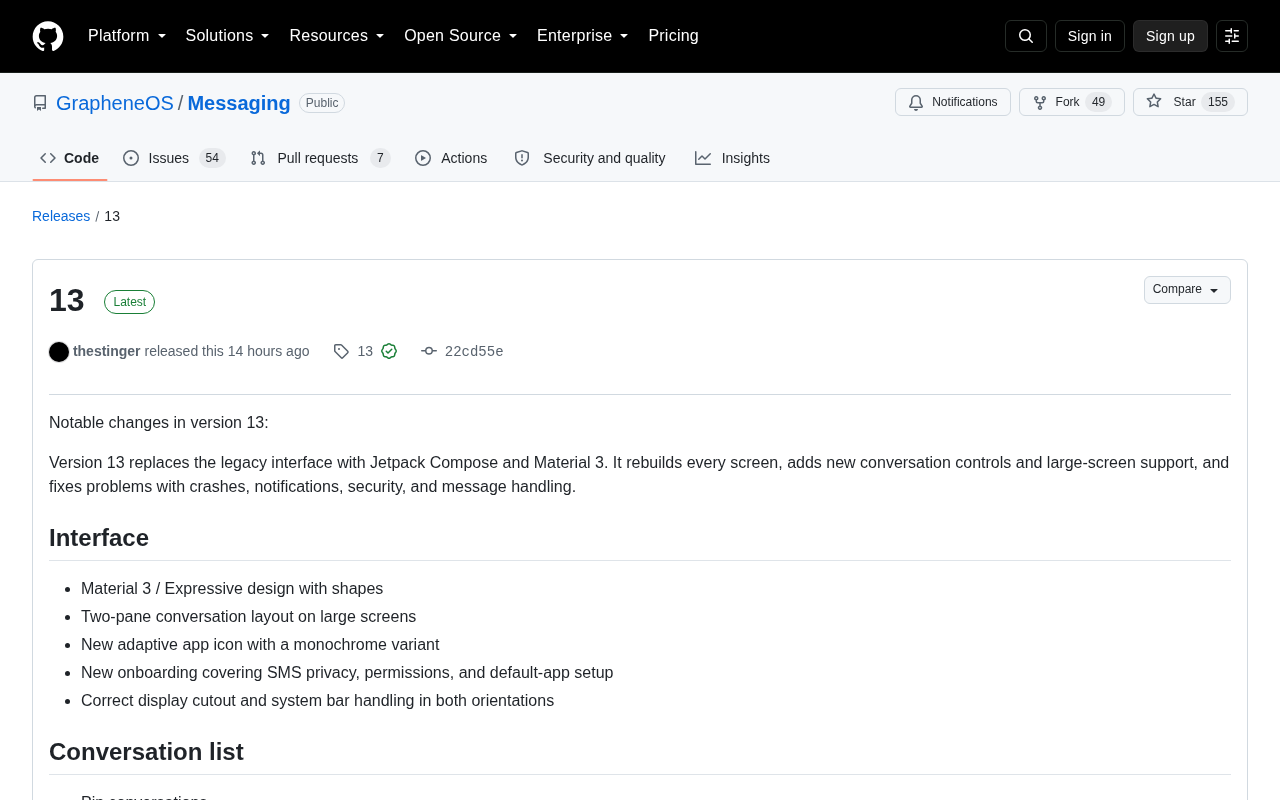
Task: Click the commit icon beside 22cd55e
Action: tap(429, 351)
